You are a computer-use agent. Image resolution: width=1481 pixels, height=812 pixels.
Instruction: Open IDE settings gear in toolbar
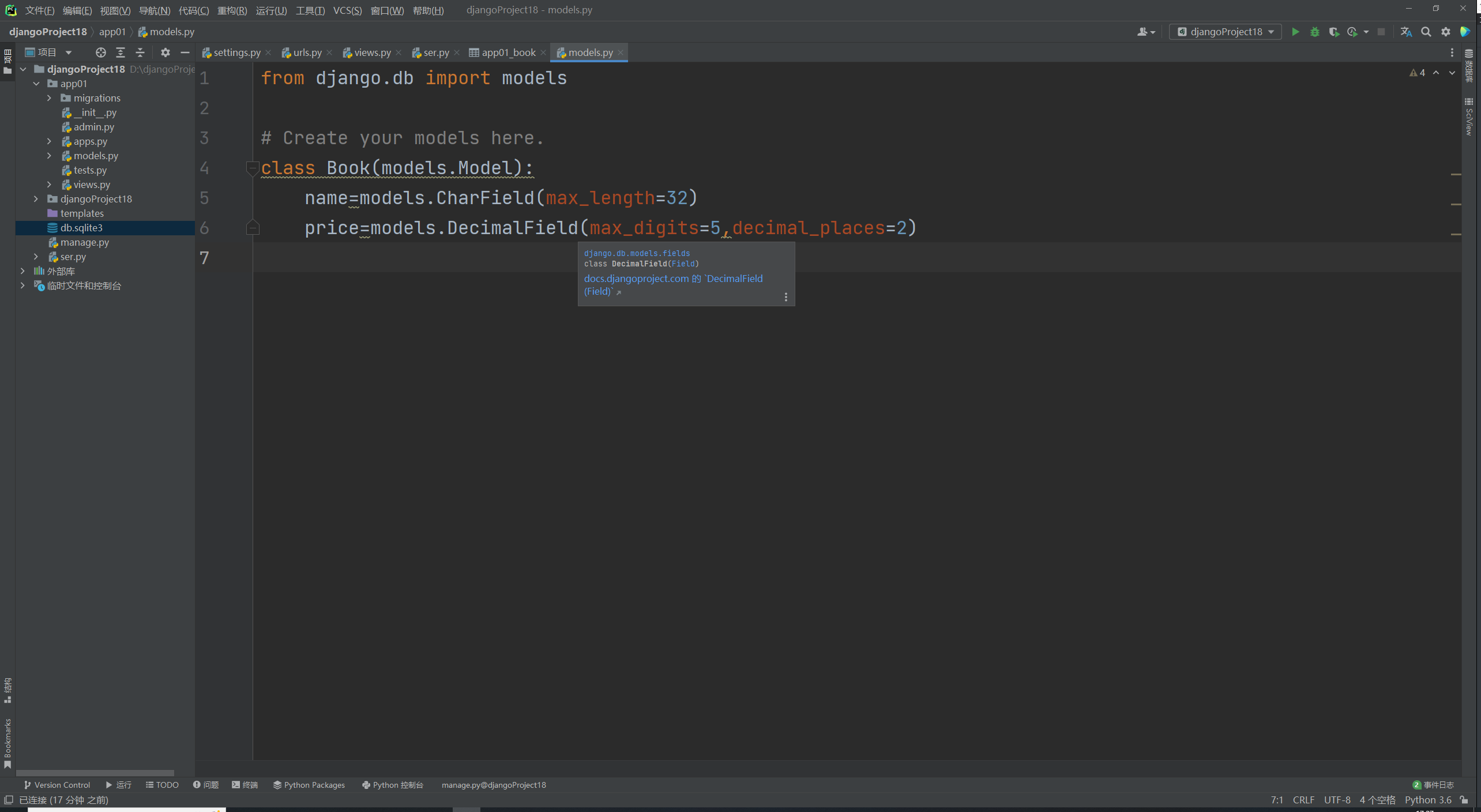coord(1445,32)
